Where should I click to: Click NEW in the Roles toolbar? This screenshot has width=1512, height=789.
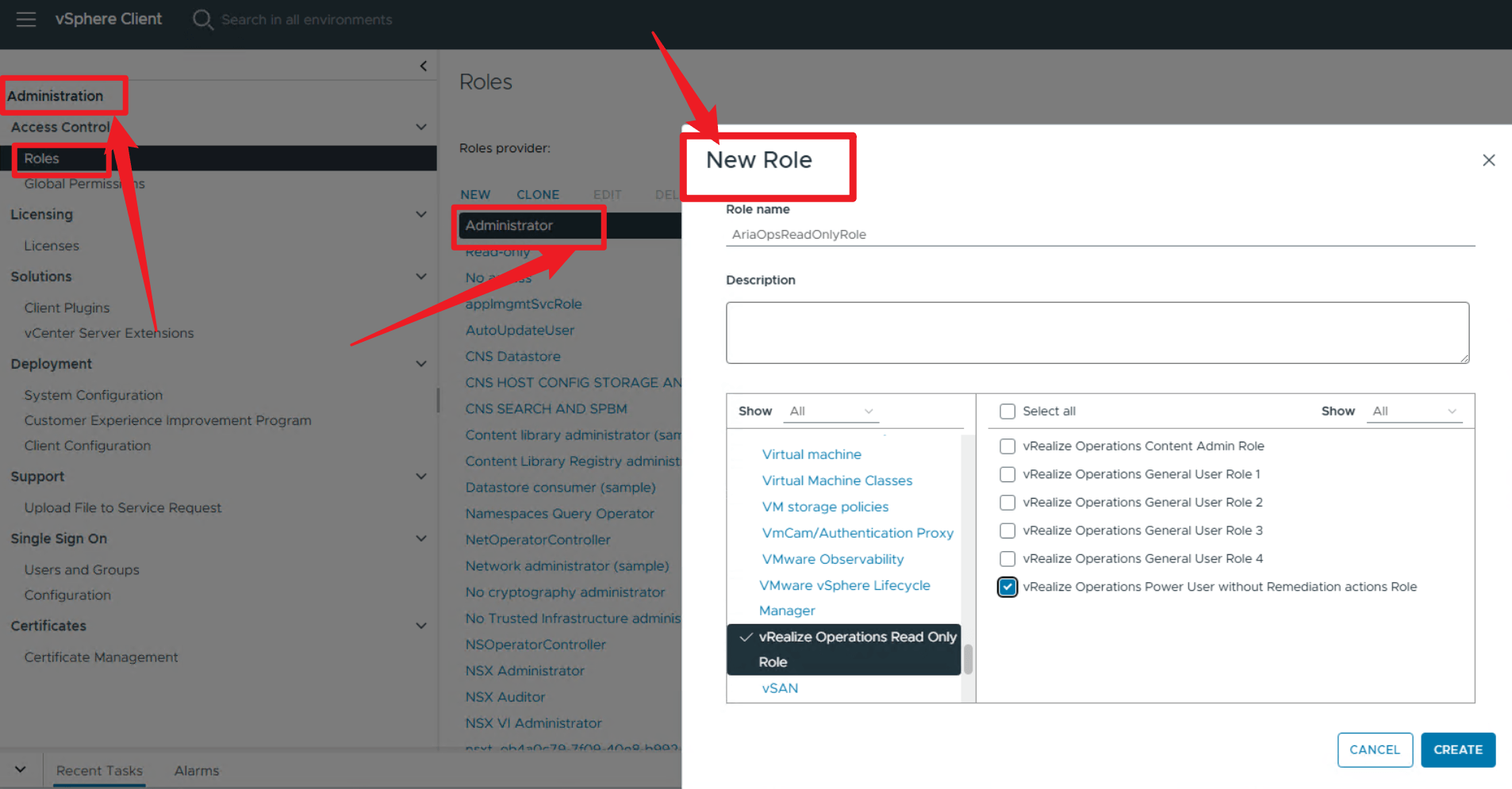(x=475, y=194)
